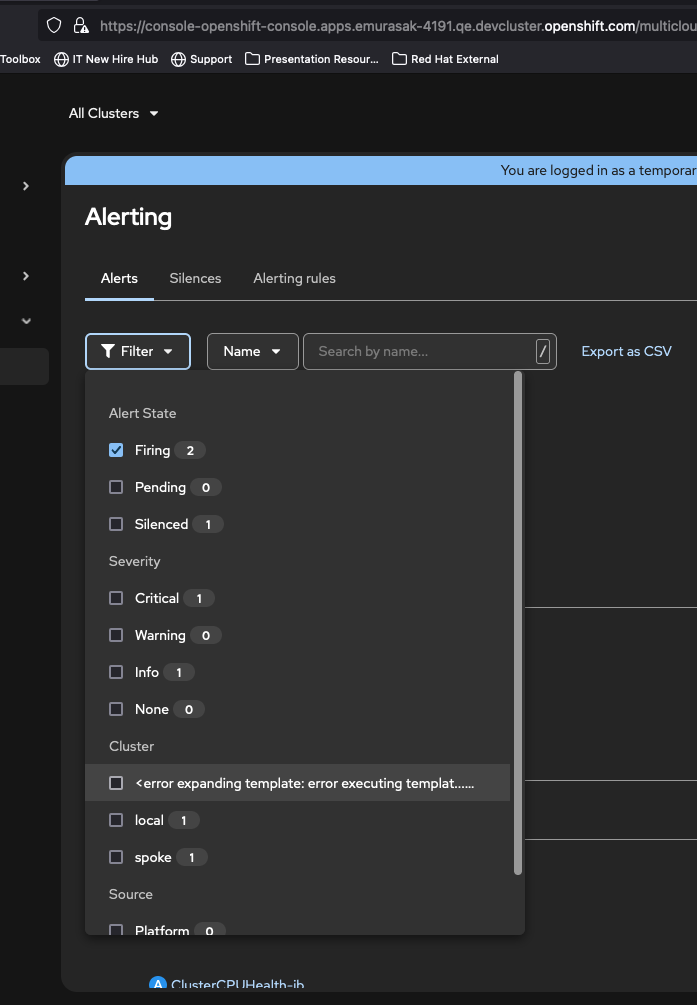Open the All Clusters dropdown

point(113,113)
